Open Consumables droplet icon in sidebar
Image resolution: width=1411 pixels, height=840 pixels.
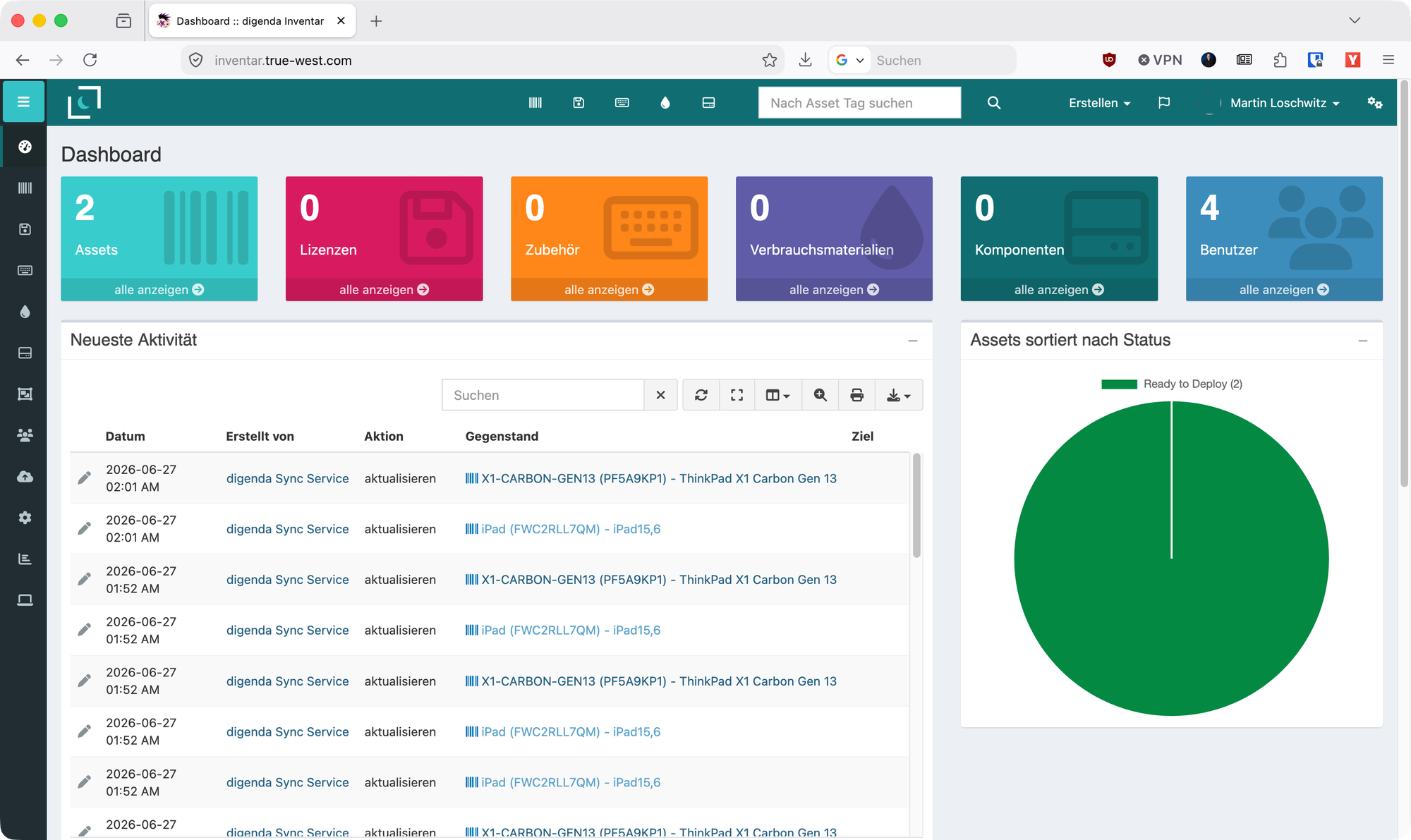click(25, 312)
